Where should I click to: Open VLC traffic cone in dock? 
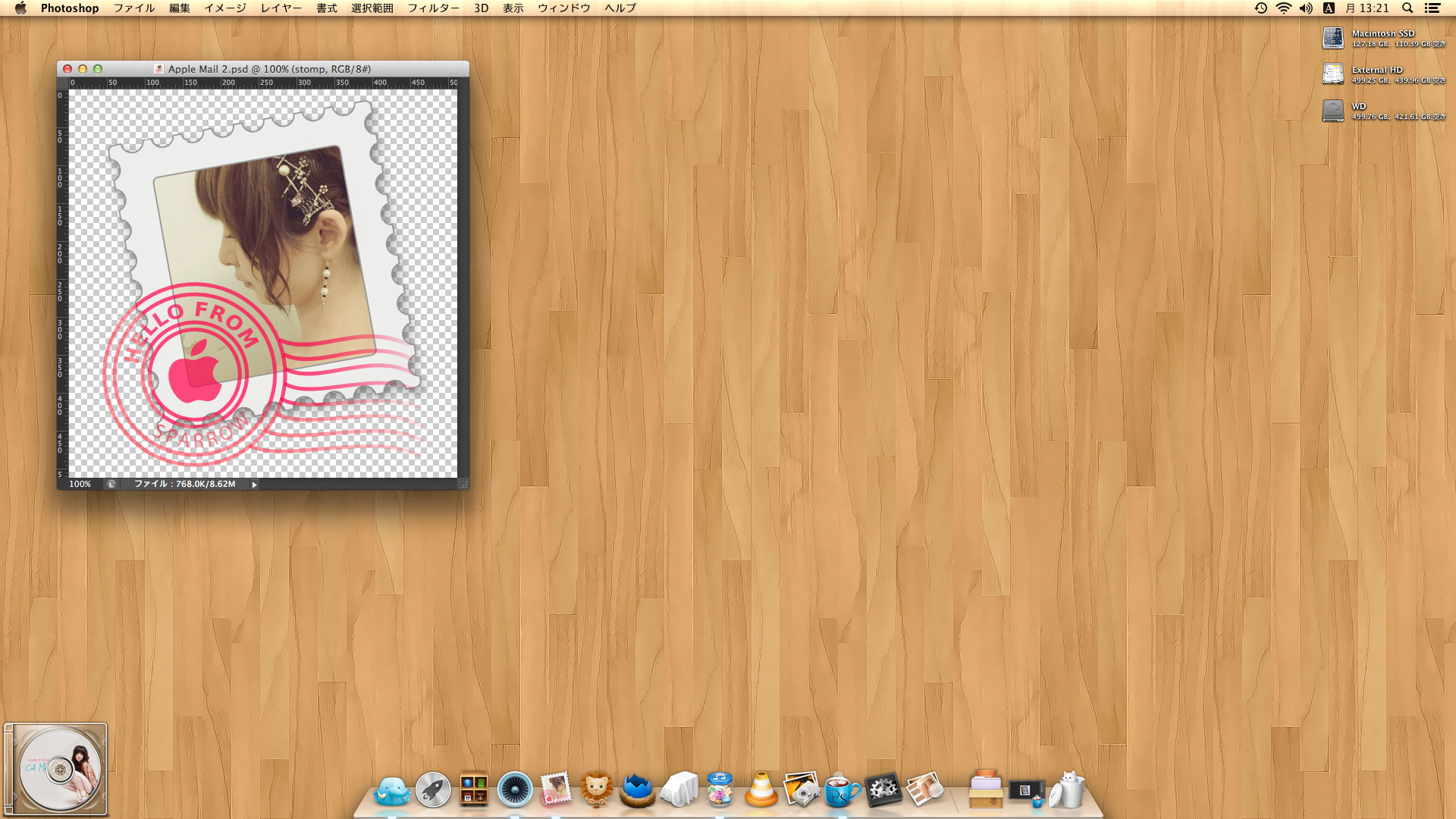pos(761,789)
